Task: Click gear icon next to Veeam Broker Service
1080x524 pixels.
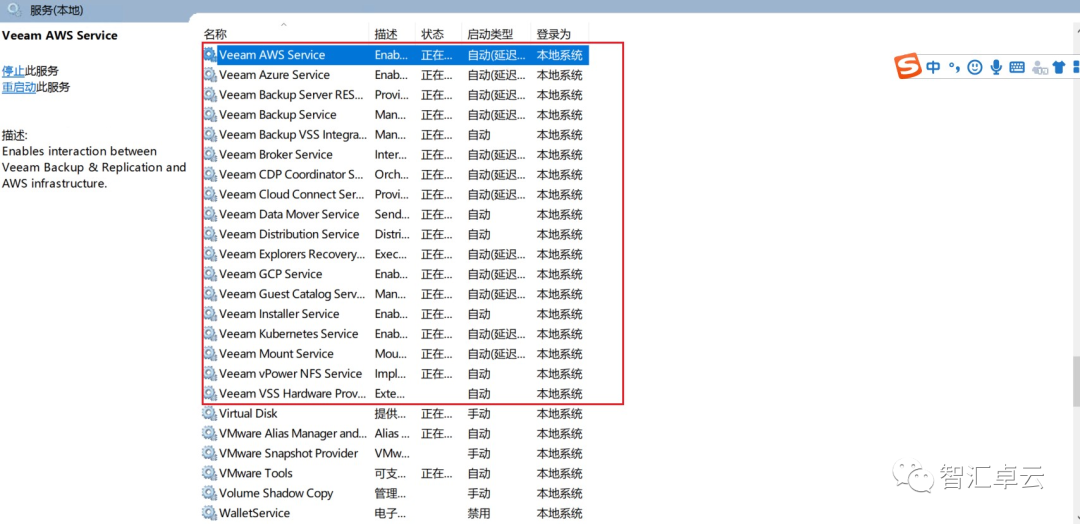Action: click(210, 155)
